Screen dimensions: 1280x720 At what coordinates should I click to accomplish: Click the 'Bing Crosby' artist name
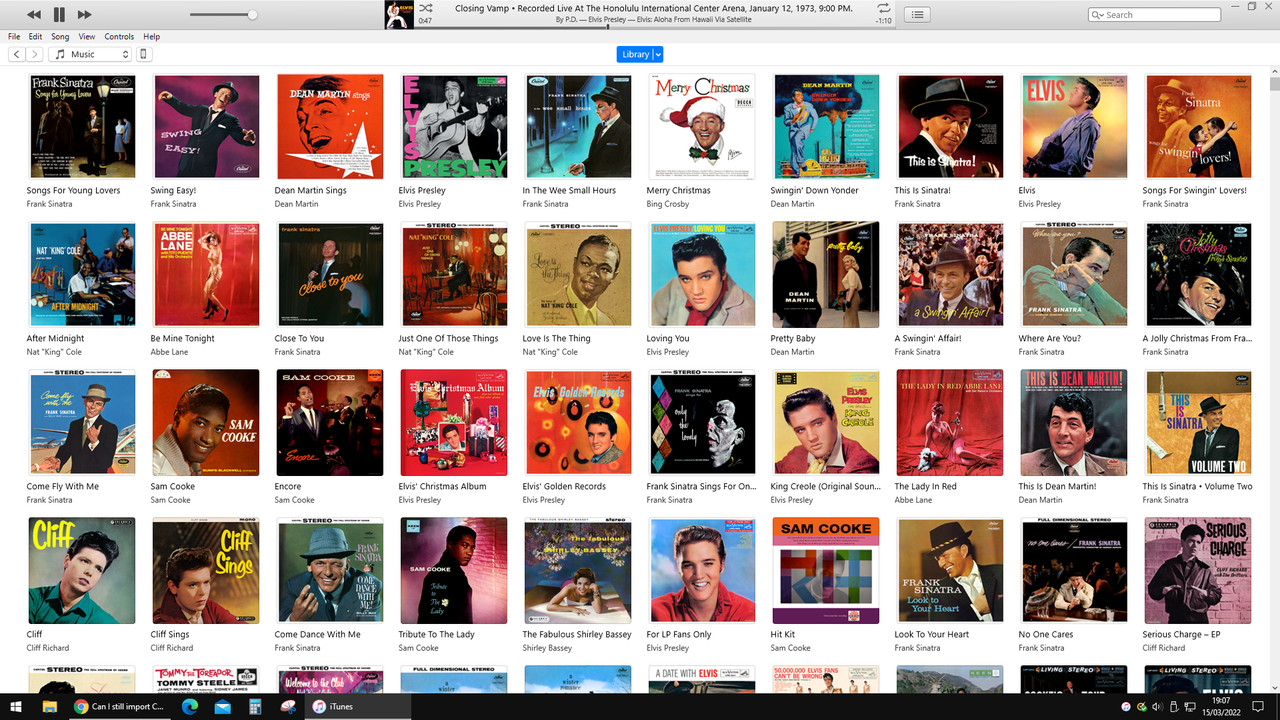(668, 204)
